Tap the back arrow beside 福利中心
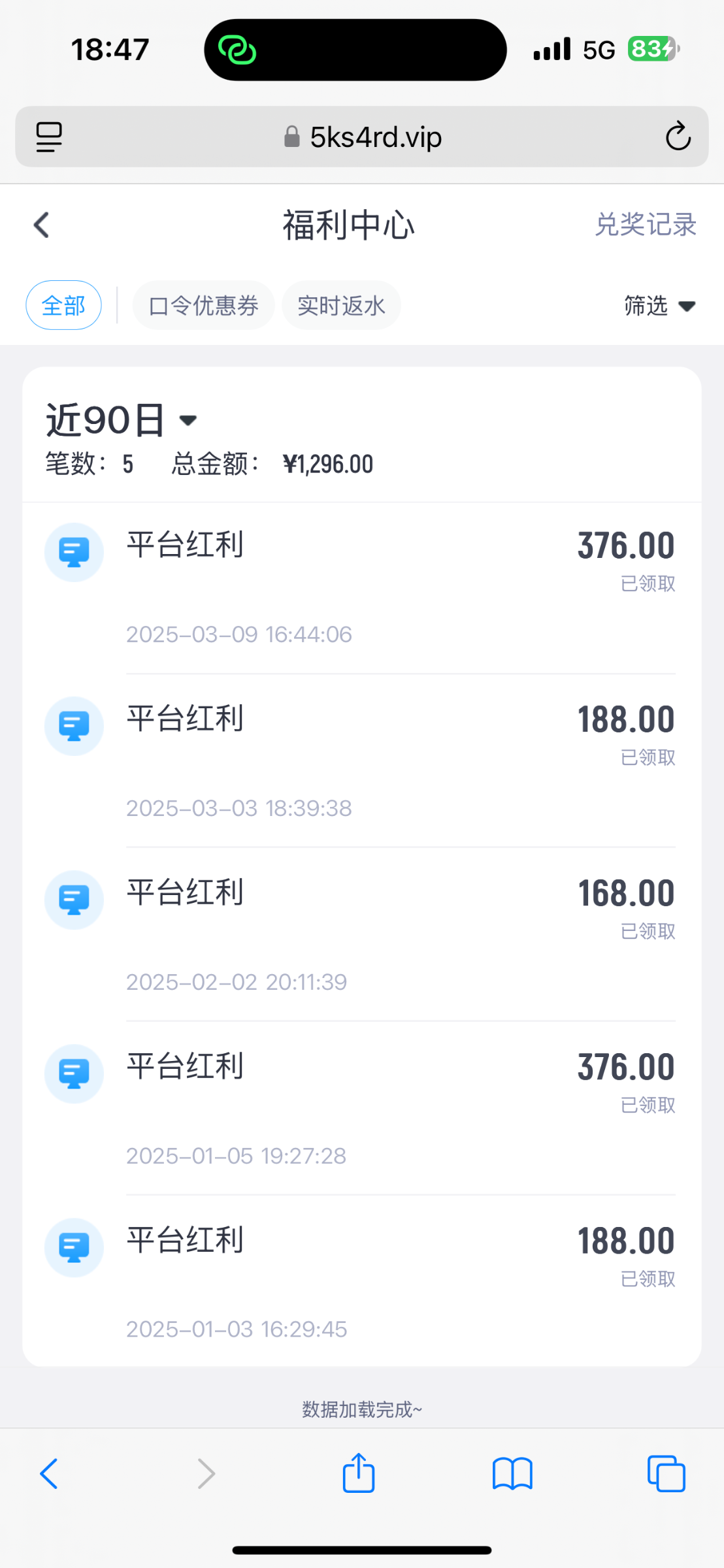 click(42, 225)
